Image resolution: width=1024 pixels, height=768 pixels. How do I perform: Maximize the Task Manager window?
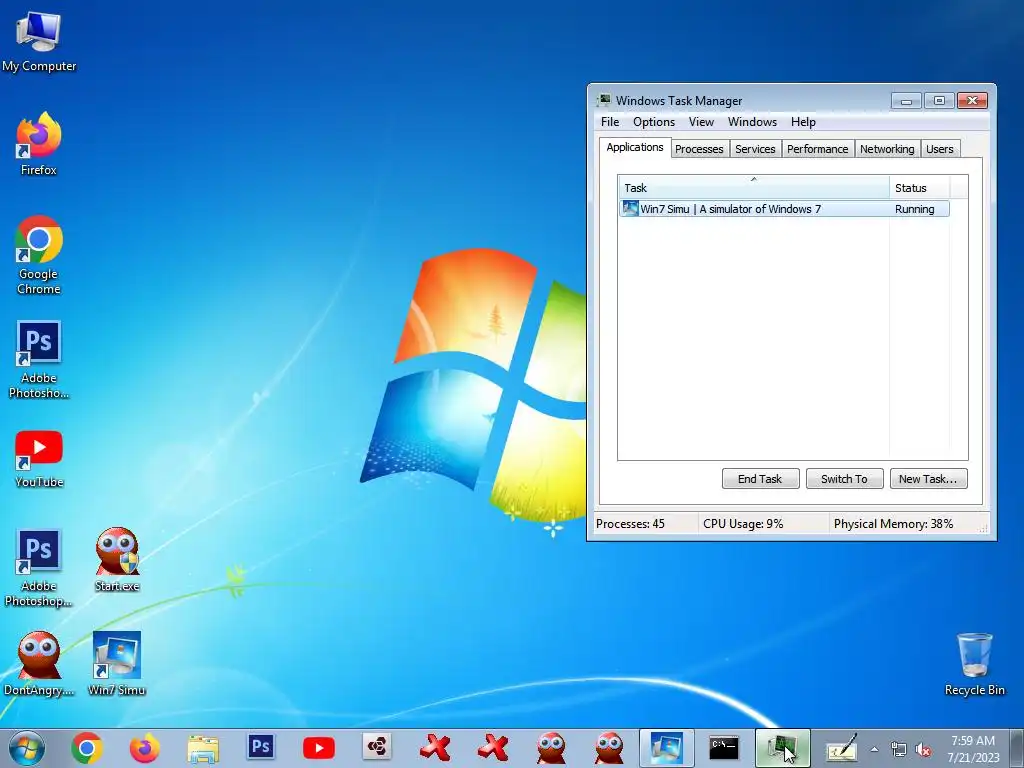coord(939,101)
